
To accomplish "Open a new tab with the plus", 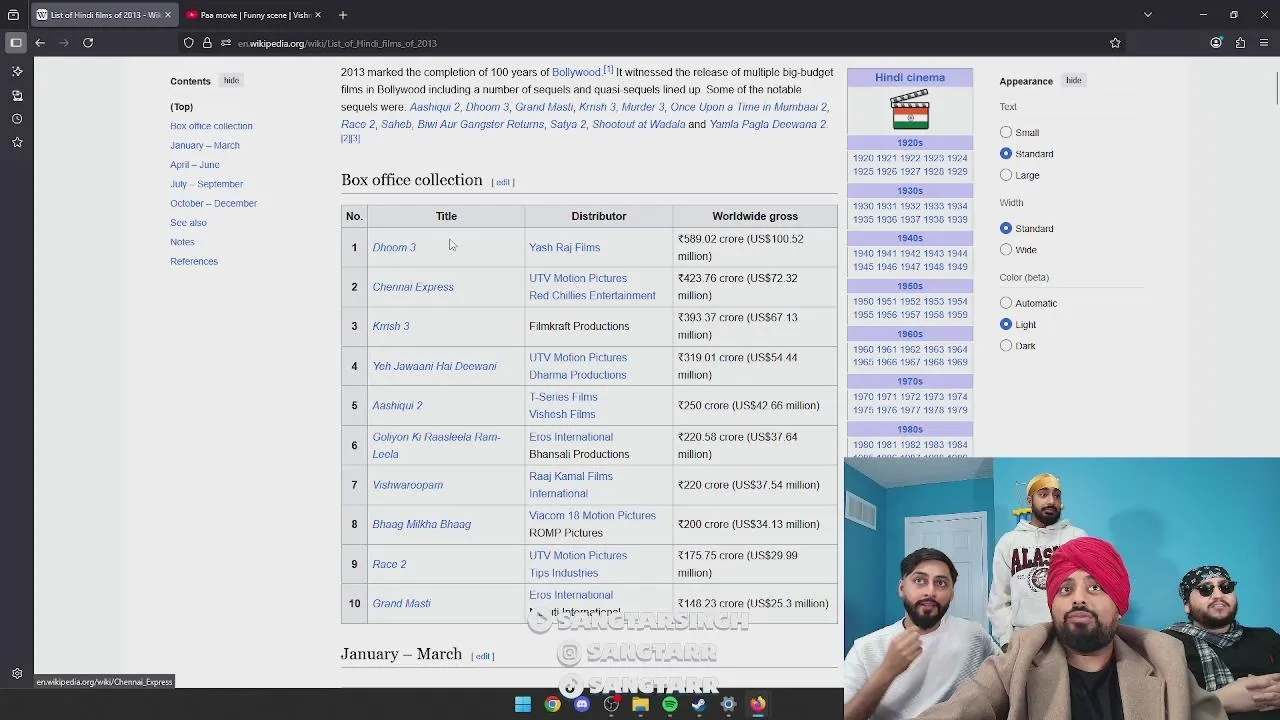I will point(342,15).
